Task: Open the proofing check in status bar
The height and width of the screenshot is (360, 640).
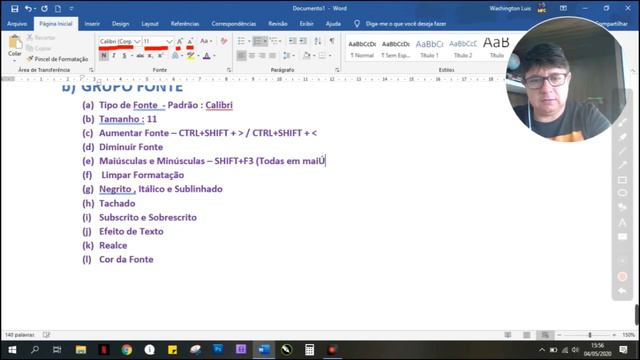Action: click(x=47, y=335)
